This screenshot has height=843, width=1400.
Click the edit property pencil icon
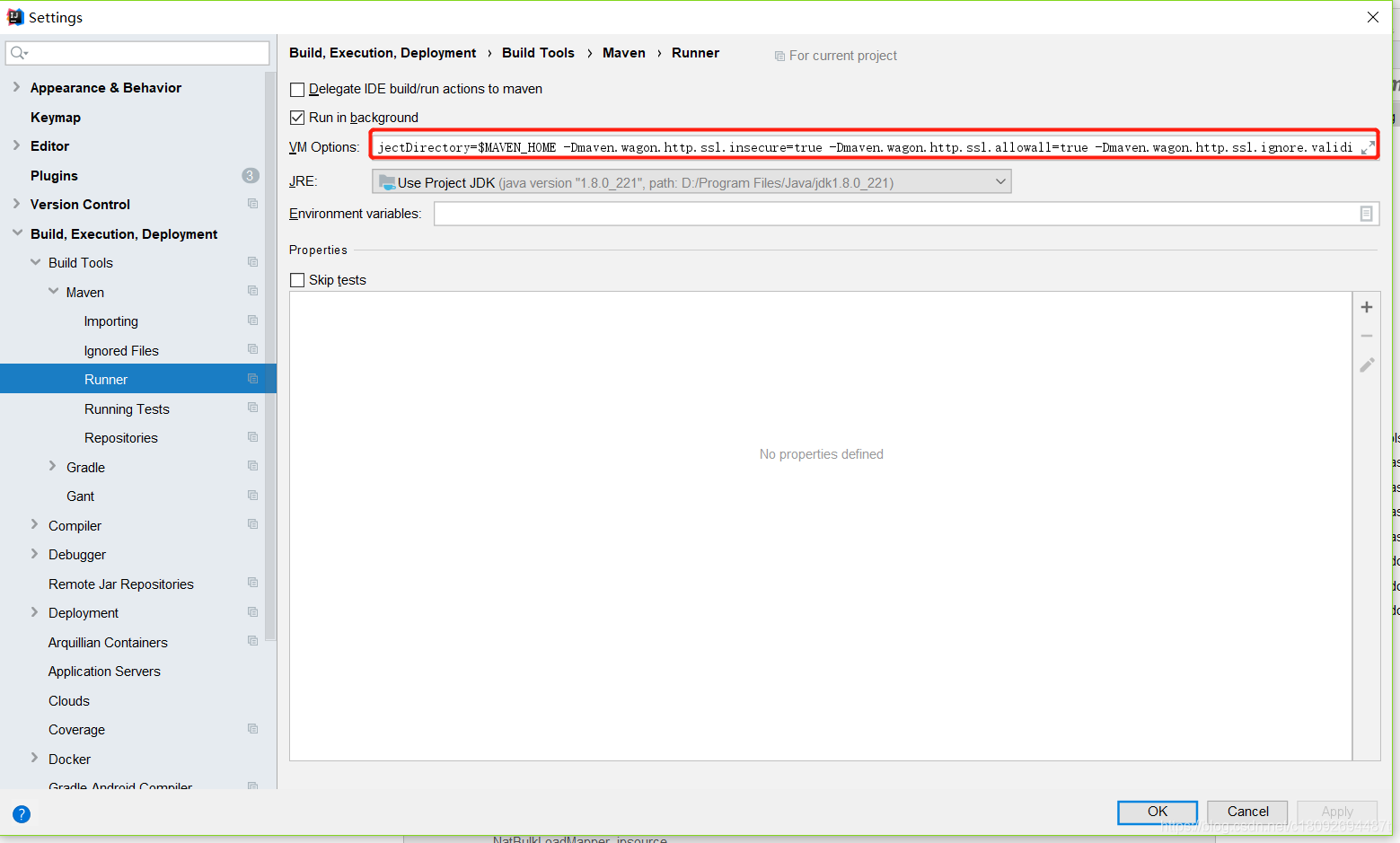pyautogui.click(x=1366, y=365)
